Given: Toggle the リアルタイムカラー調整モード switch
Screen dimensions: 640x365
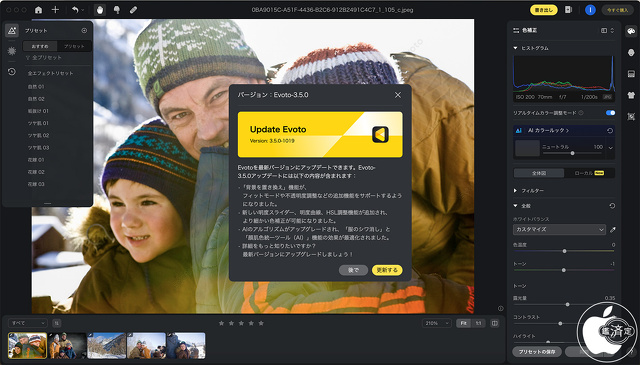Looking at the screenshot, I should (x=610, y=113).
